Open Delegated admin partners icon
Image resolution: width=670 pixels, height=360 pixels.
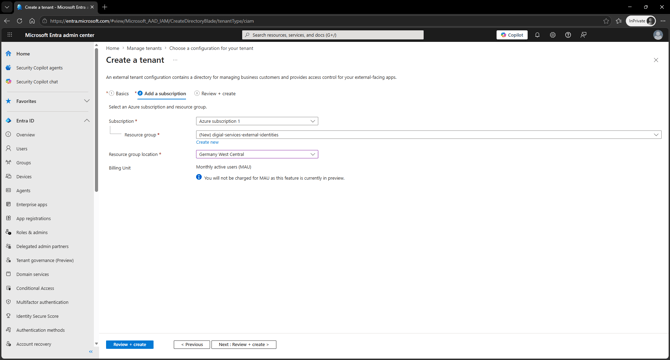coord(9,246)
